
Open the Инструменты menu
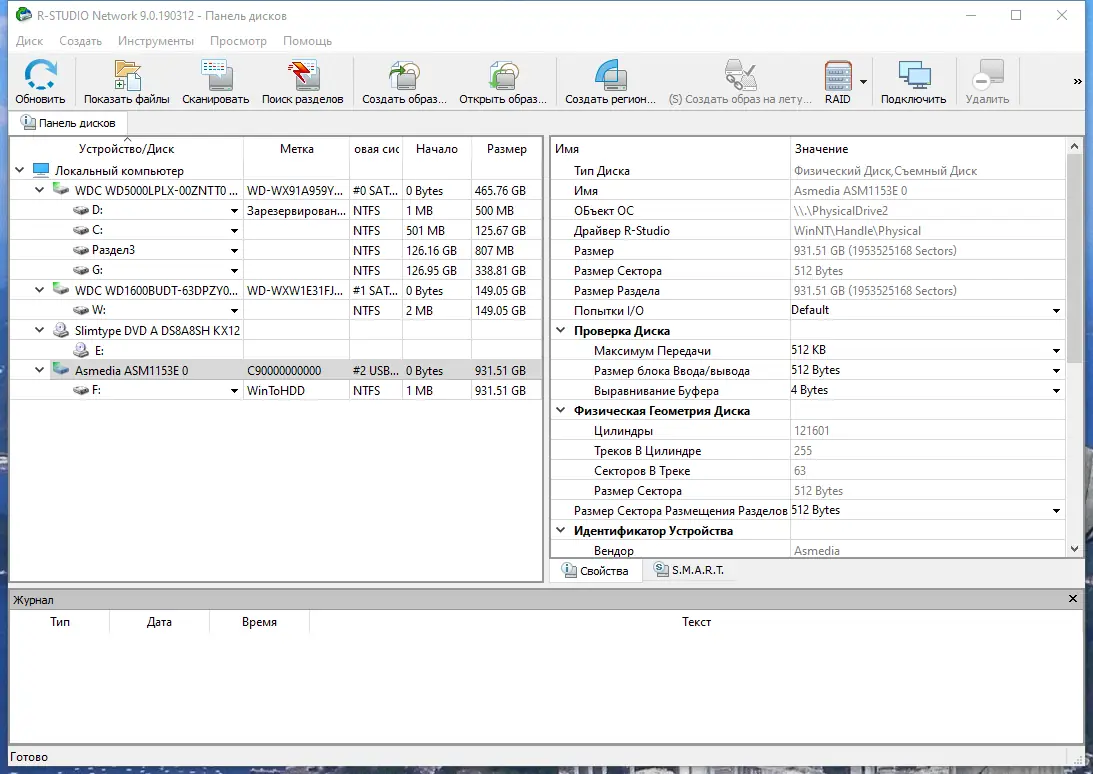(155, 41)
